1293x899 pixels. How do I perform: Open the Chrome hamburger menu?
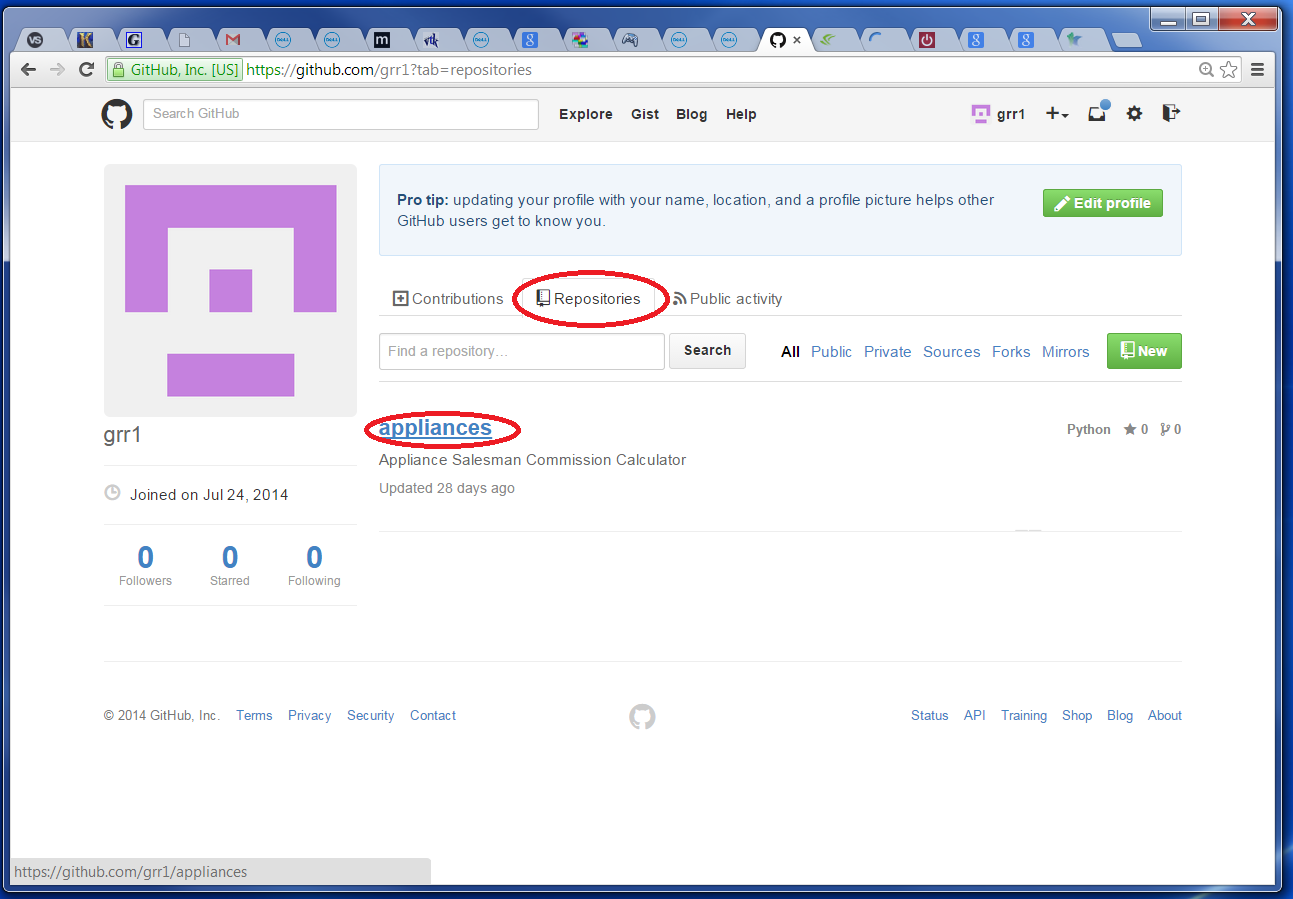click(1257, 70)
